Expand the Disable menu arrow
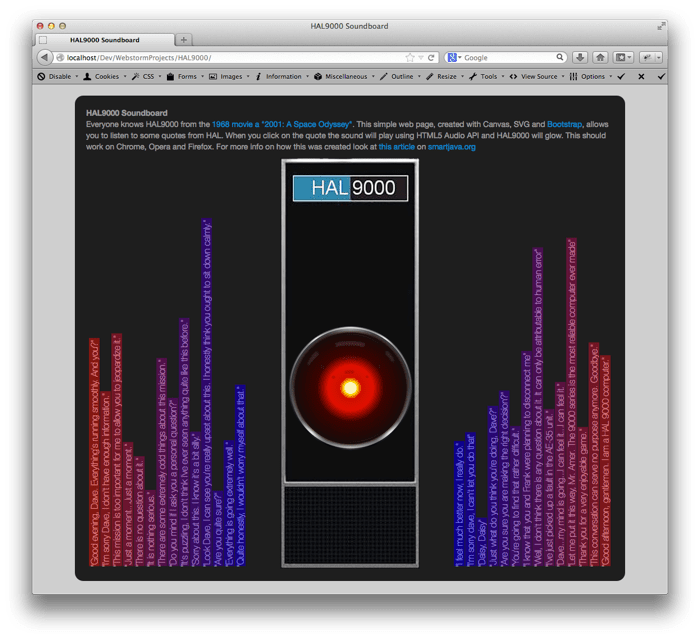The height and width of the screenshot is (639, 700). 77,76
